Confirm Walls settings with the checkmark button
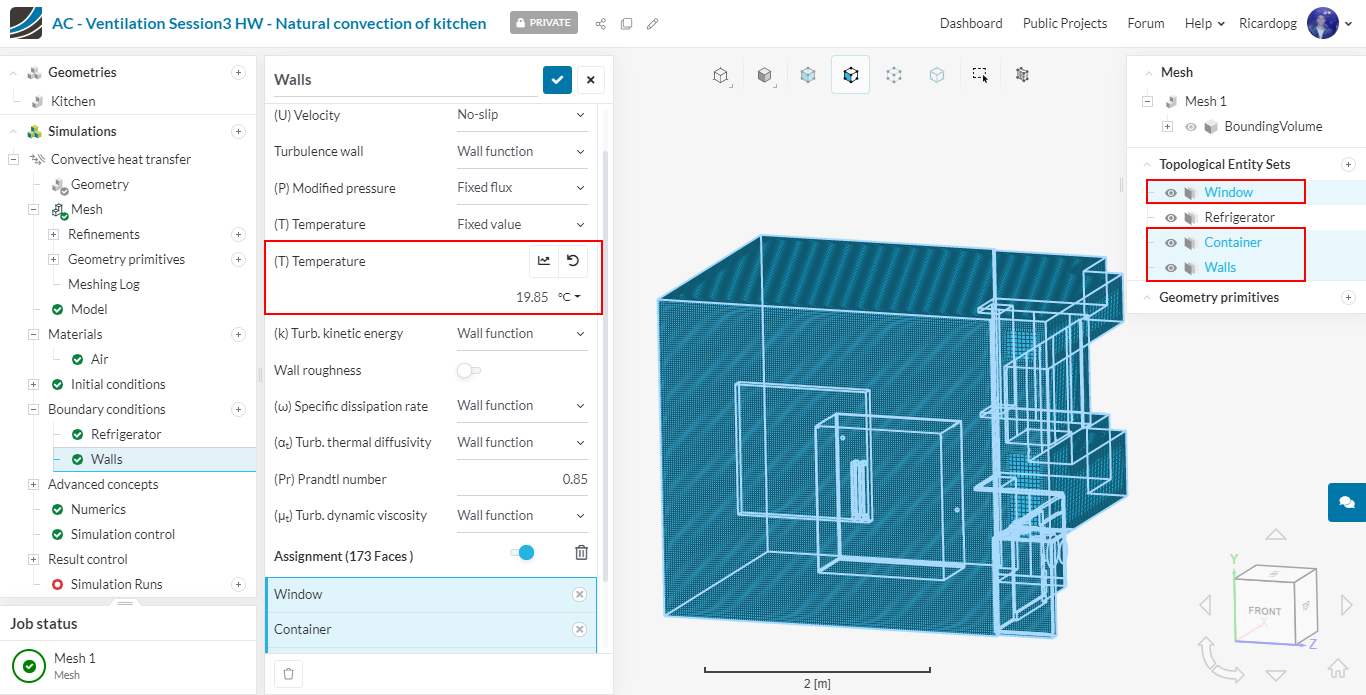 [x=557, y=80]
